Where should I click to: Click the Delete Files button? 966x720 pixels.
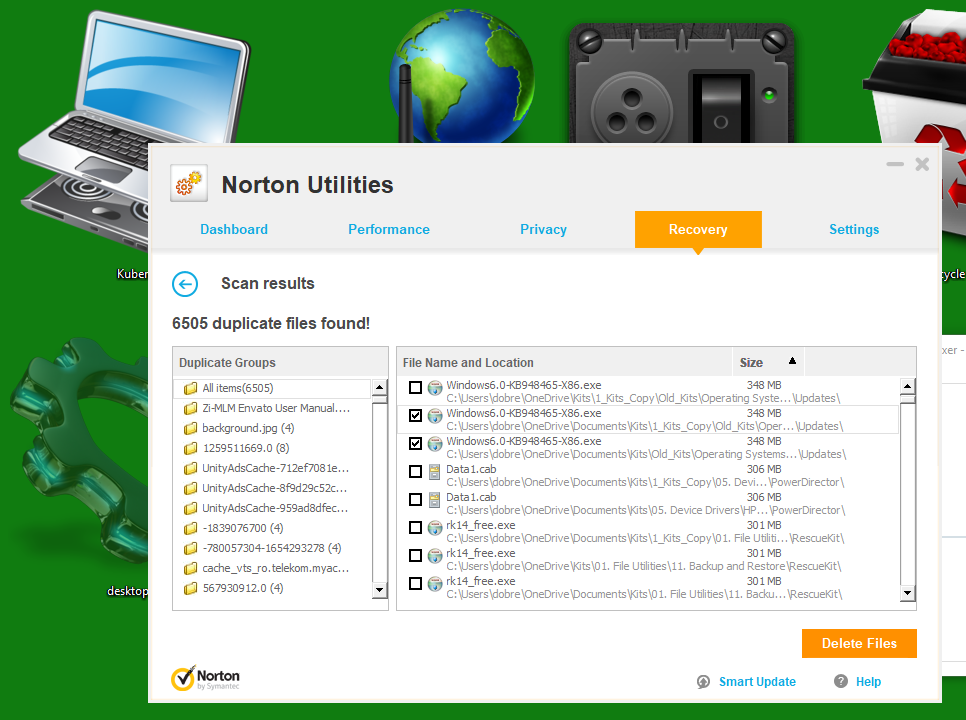(x=859, y=644)
